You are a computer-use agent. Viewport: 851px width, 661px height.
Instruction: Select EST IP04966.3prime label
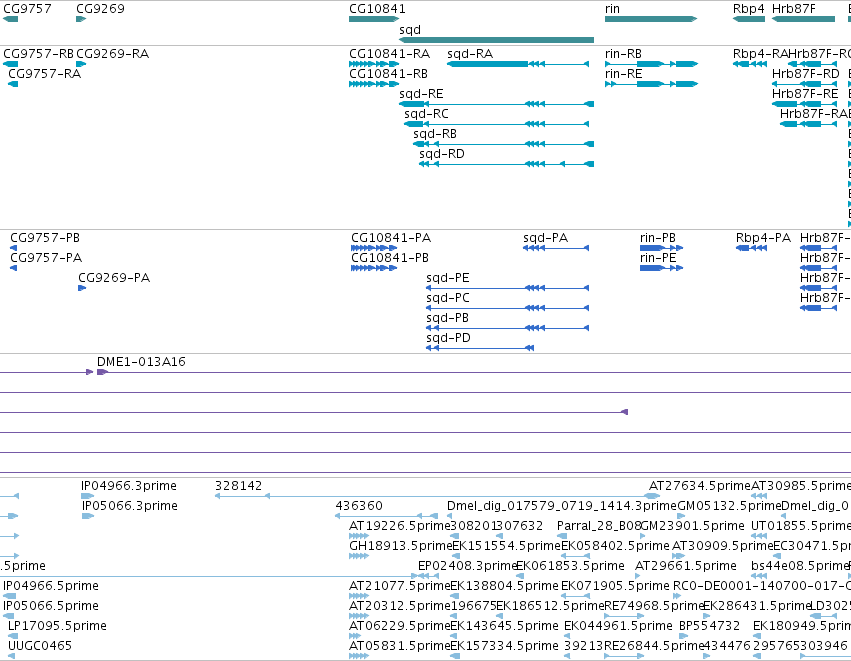pos(129,486)
